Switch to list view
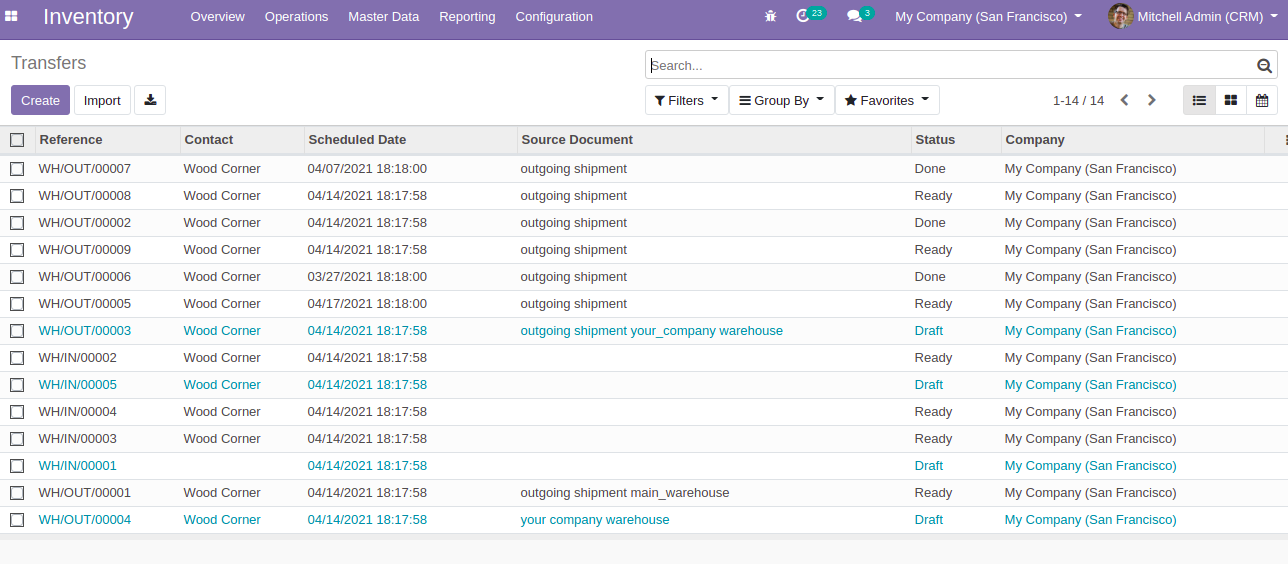Viewport: 1288px width, 564px height. 1199,100
